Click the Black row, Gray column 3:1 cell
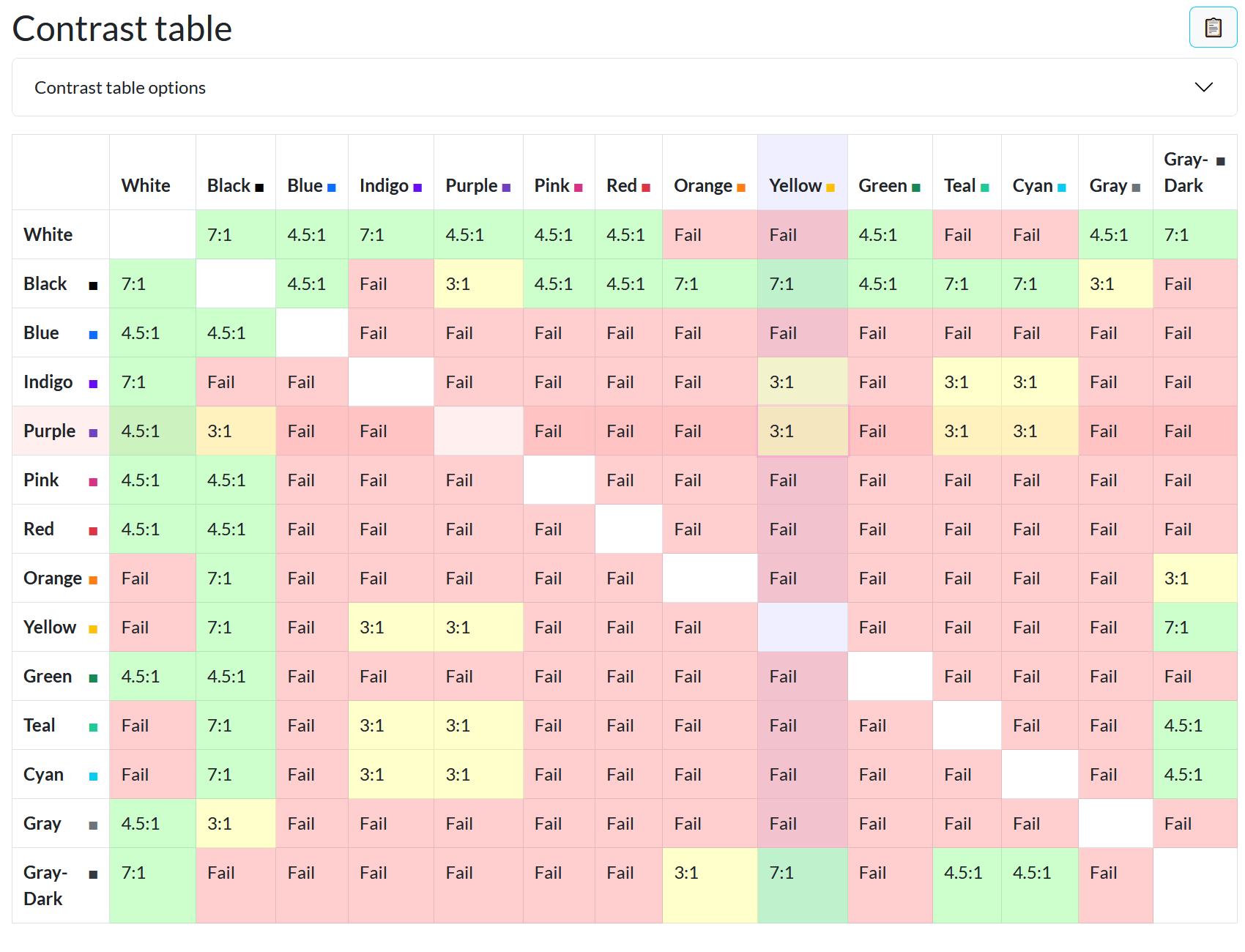Image resolution: width=1245 pixels, height=952 pixels. (1115, 283)
